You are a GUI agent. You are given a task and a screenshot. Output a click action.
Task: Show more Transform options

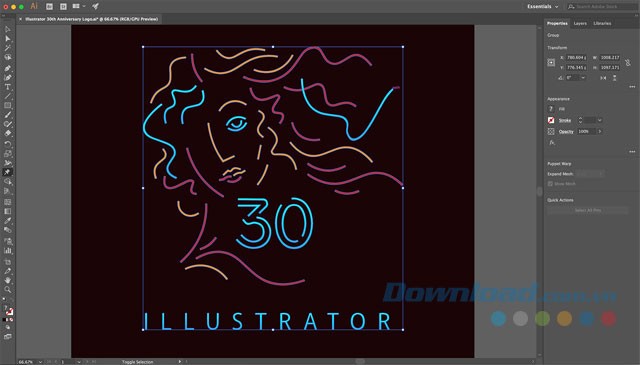pos(632,87)
